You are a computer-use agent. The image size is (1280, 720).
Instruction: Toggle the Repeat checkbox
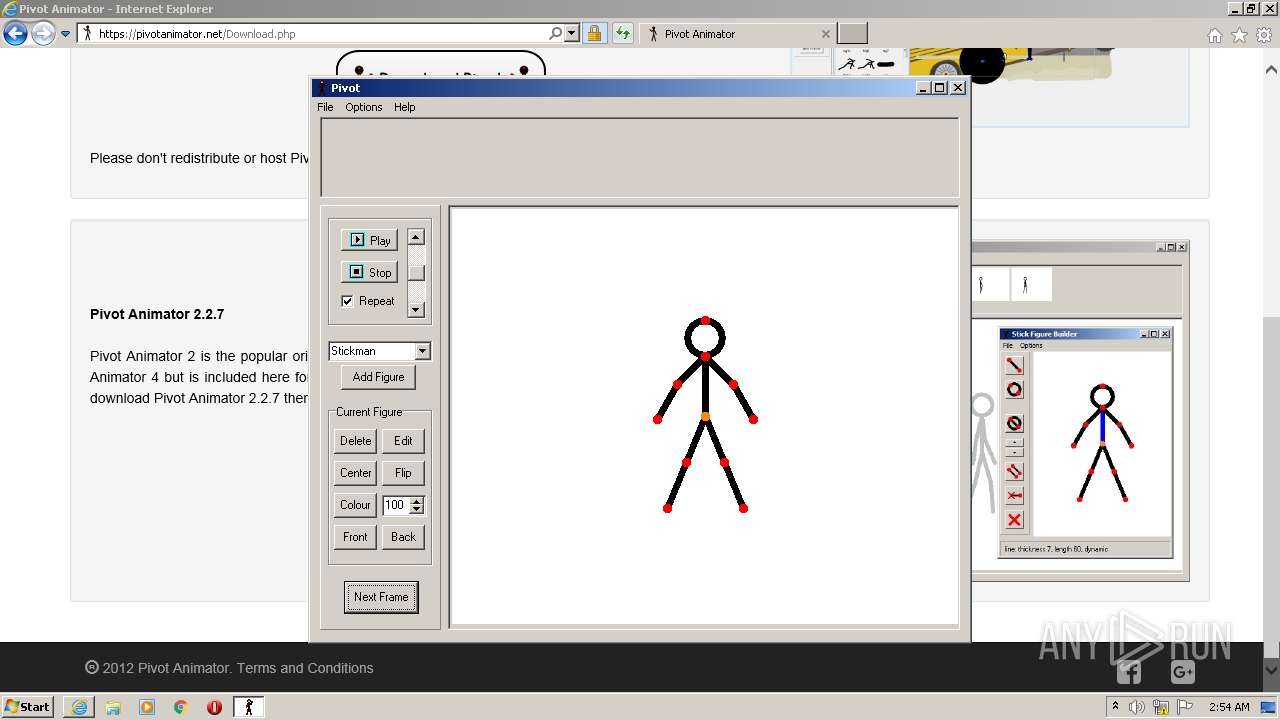[x=347, y=301]
